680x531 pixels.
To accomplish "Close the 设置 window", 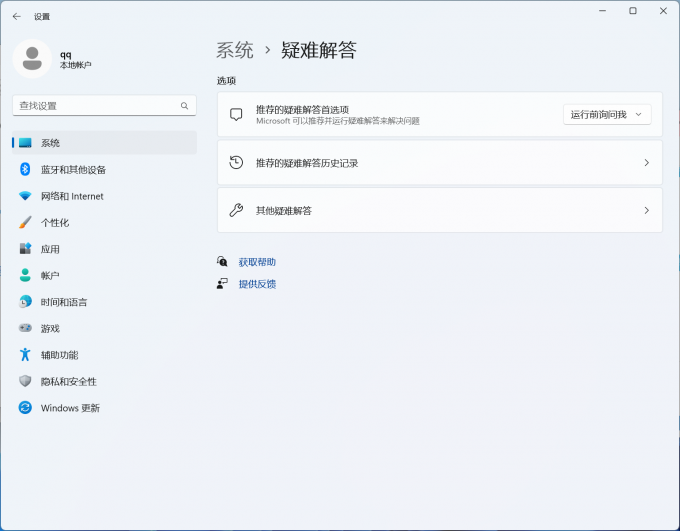I will [663, 11].
